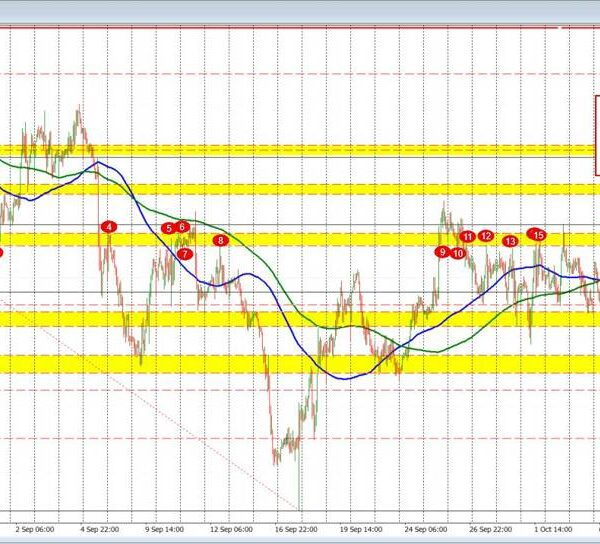Click red marker number 6
The image size is (600, 544).
coord(183,228)
